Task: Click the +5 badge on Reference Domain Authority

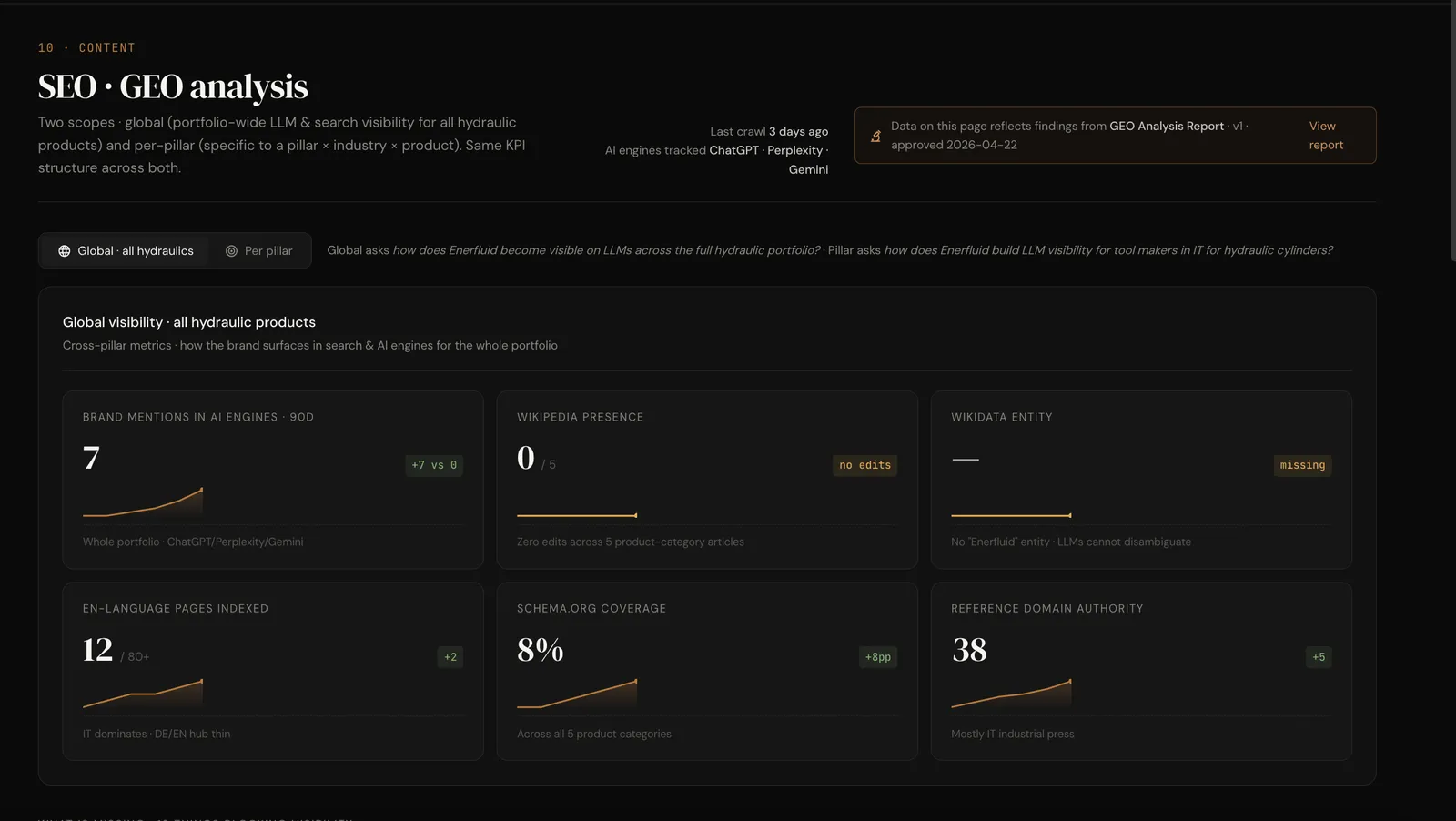Action: point(1319,657)
